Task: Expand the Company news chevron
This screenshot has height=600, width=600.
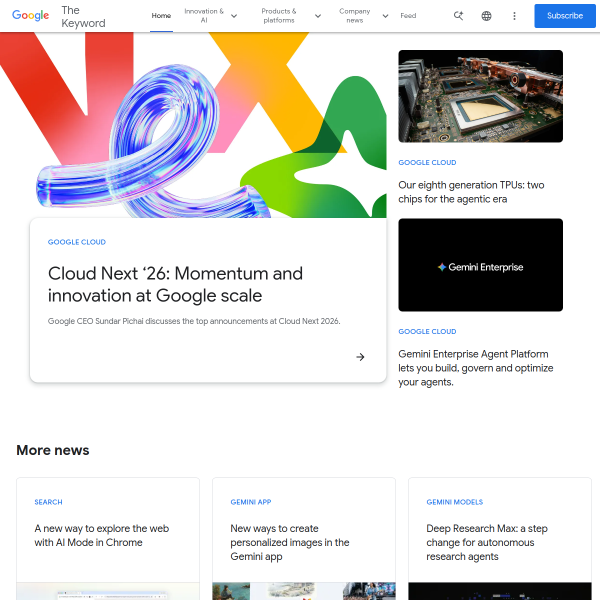Action: click(x=385, y=16)
